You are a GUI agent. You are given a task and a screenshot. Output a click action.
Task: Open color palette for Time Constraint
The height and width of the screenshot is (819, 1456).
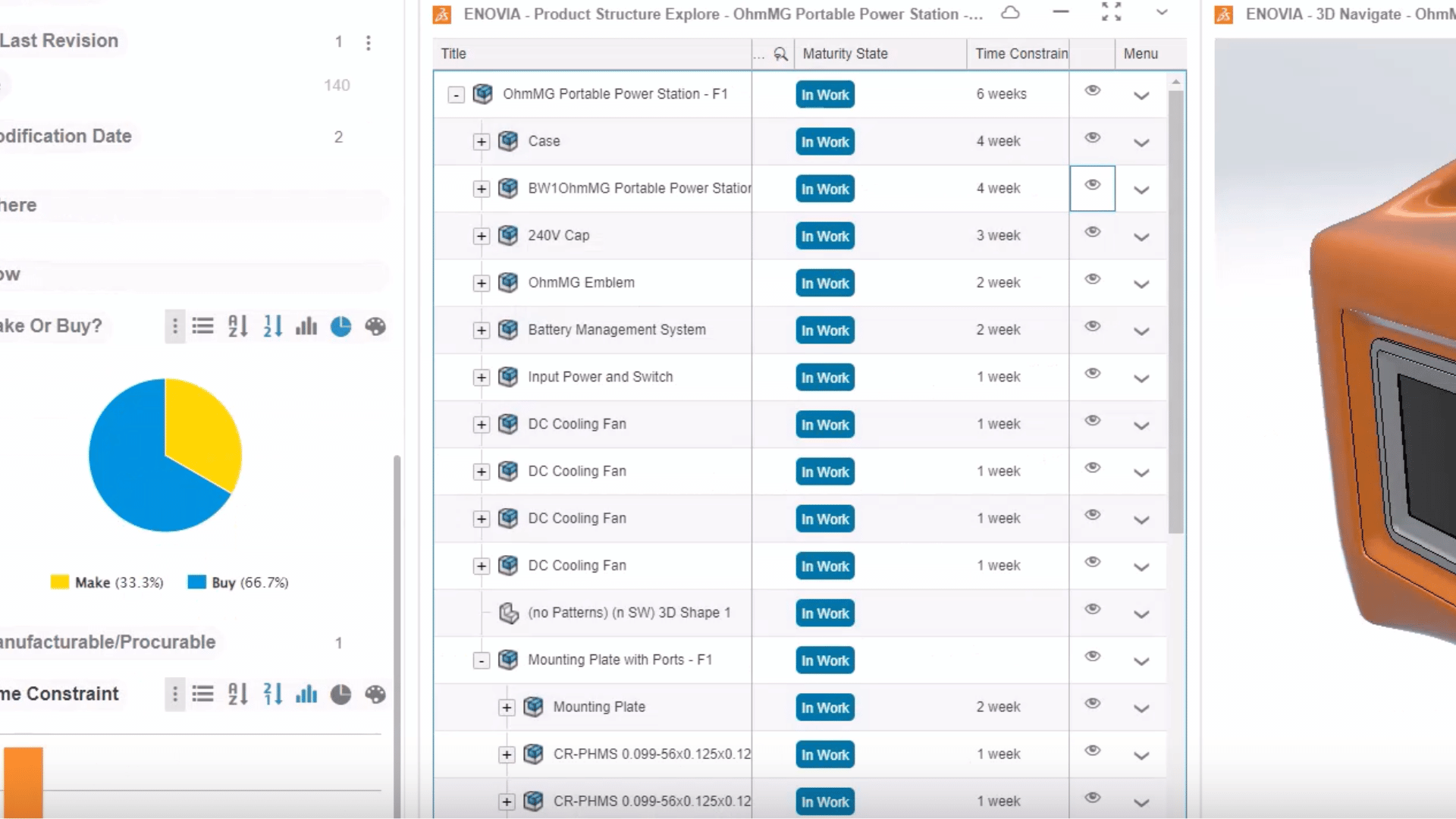pos(375,694)
